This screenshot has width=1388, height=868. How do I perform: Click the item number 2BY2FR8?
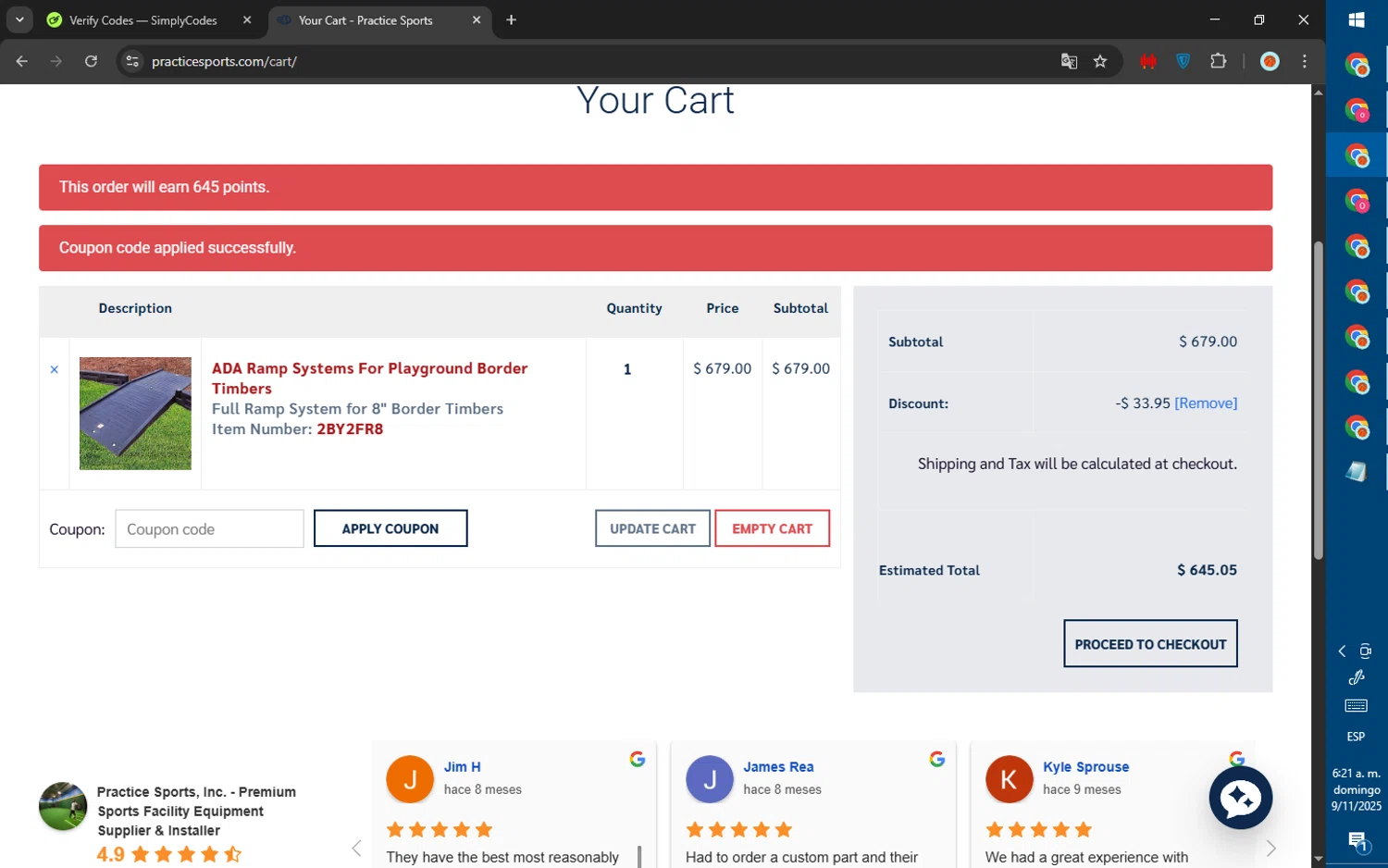click(x=350, y=428)
